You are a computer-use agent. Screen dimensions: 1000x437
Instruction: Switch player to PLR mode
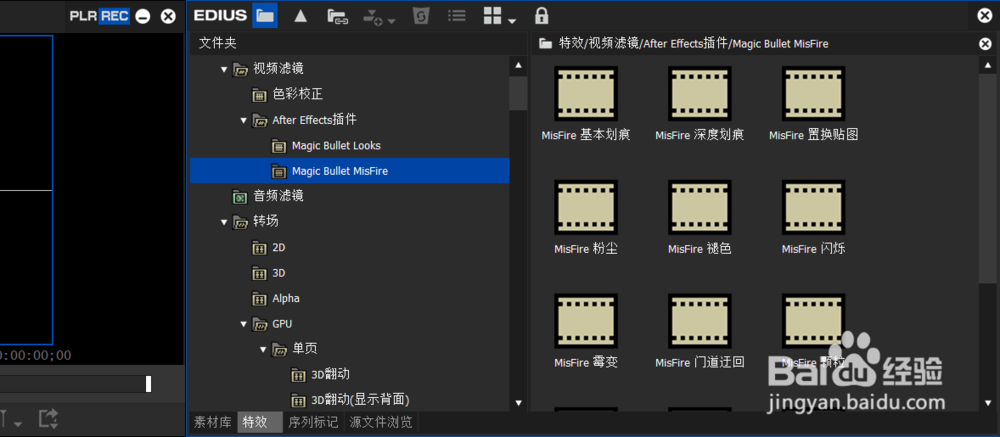click(83, 17)
